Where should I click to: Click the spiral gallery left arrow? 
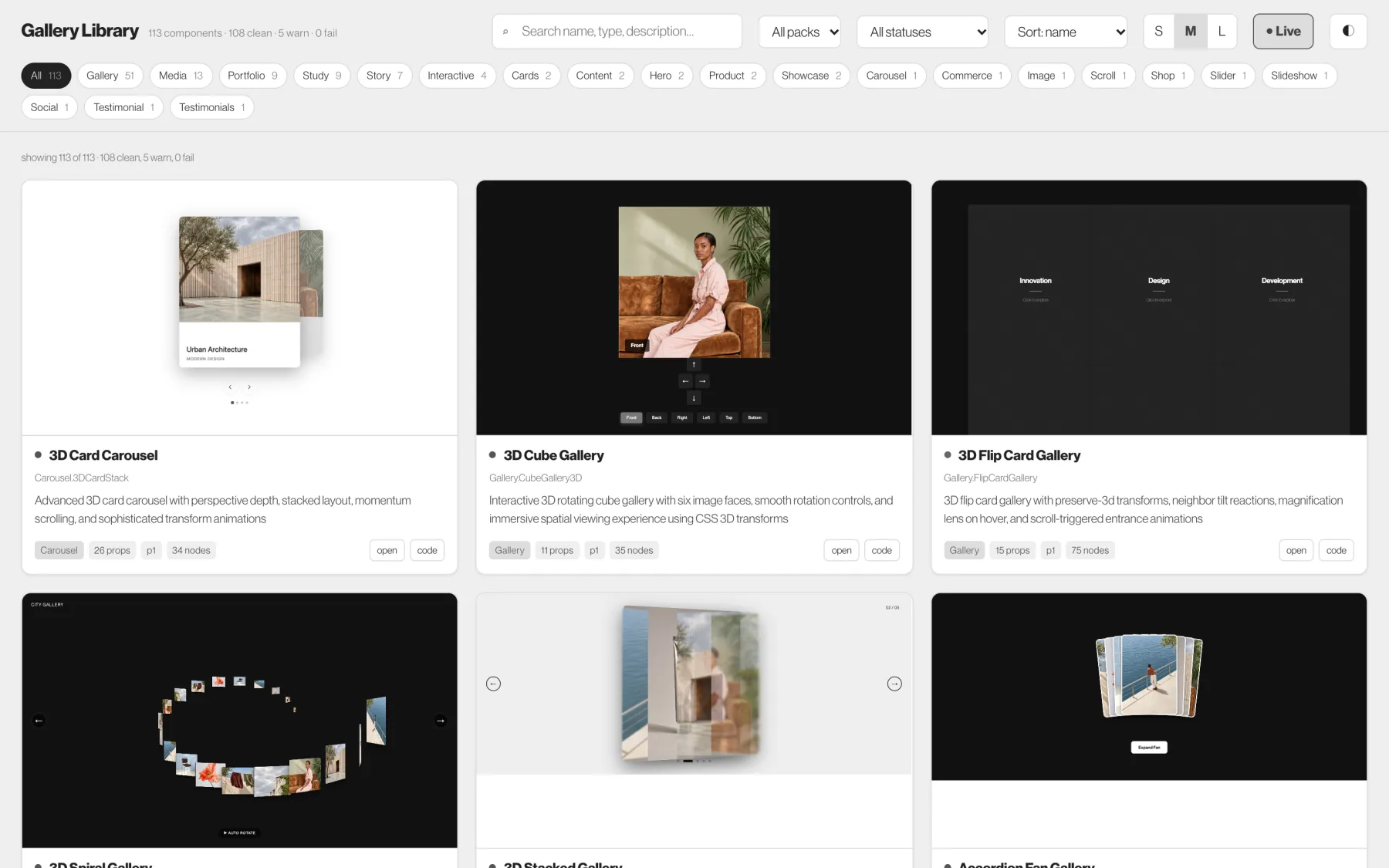point(39,721)
